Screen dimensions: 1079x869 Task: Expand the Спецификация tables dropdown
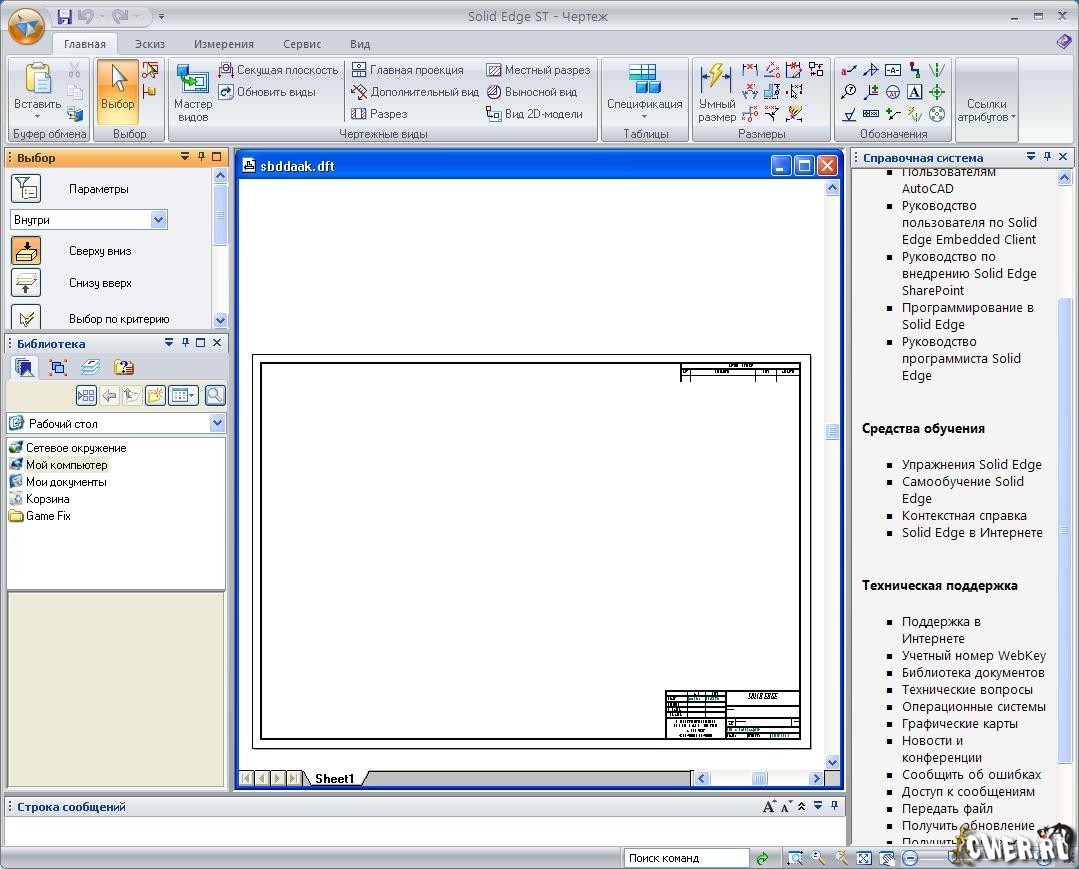click(x=644, y=115)
